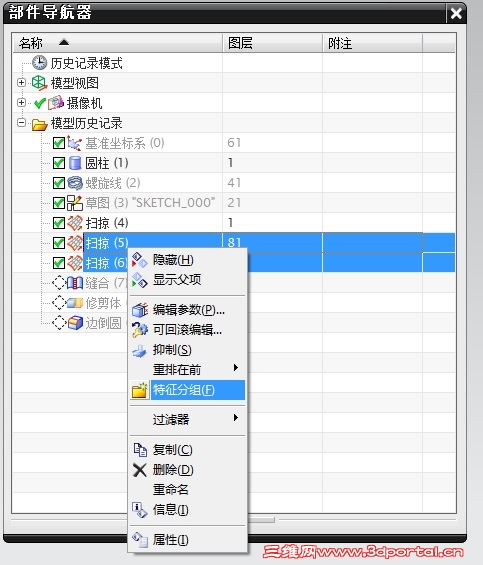Click the 基准坐标系 (0) coordinate icon
483x565 pixels.
[x=75, y=143]
